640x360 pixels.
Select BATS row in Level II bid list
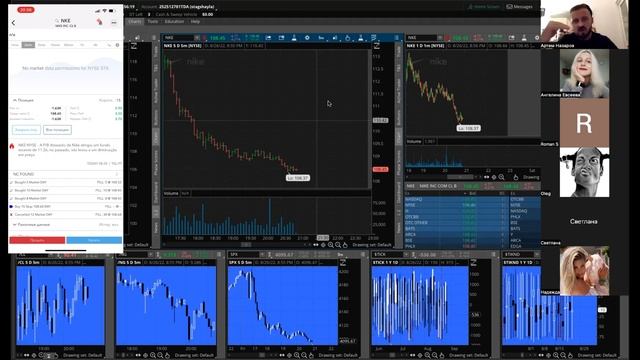click(x=456, y=229)
